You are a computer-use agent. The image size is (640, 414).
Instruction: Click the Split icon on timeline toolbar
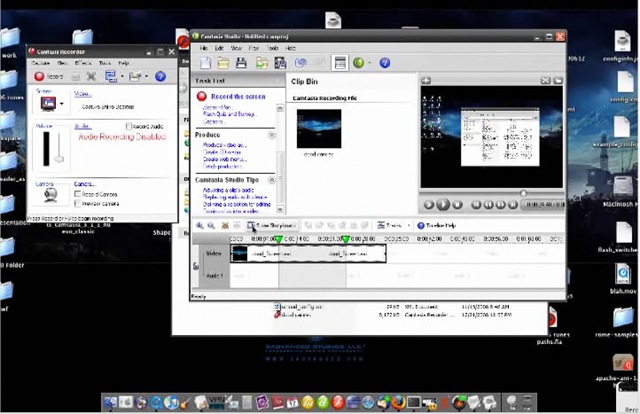[x=236, y=225]
